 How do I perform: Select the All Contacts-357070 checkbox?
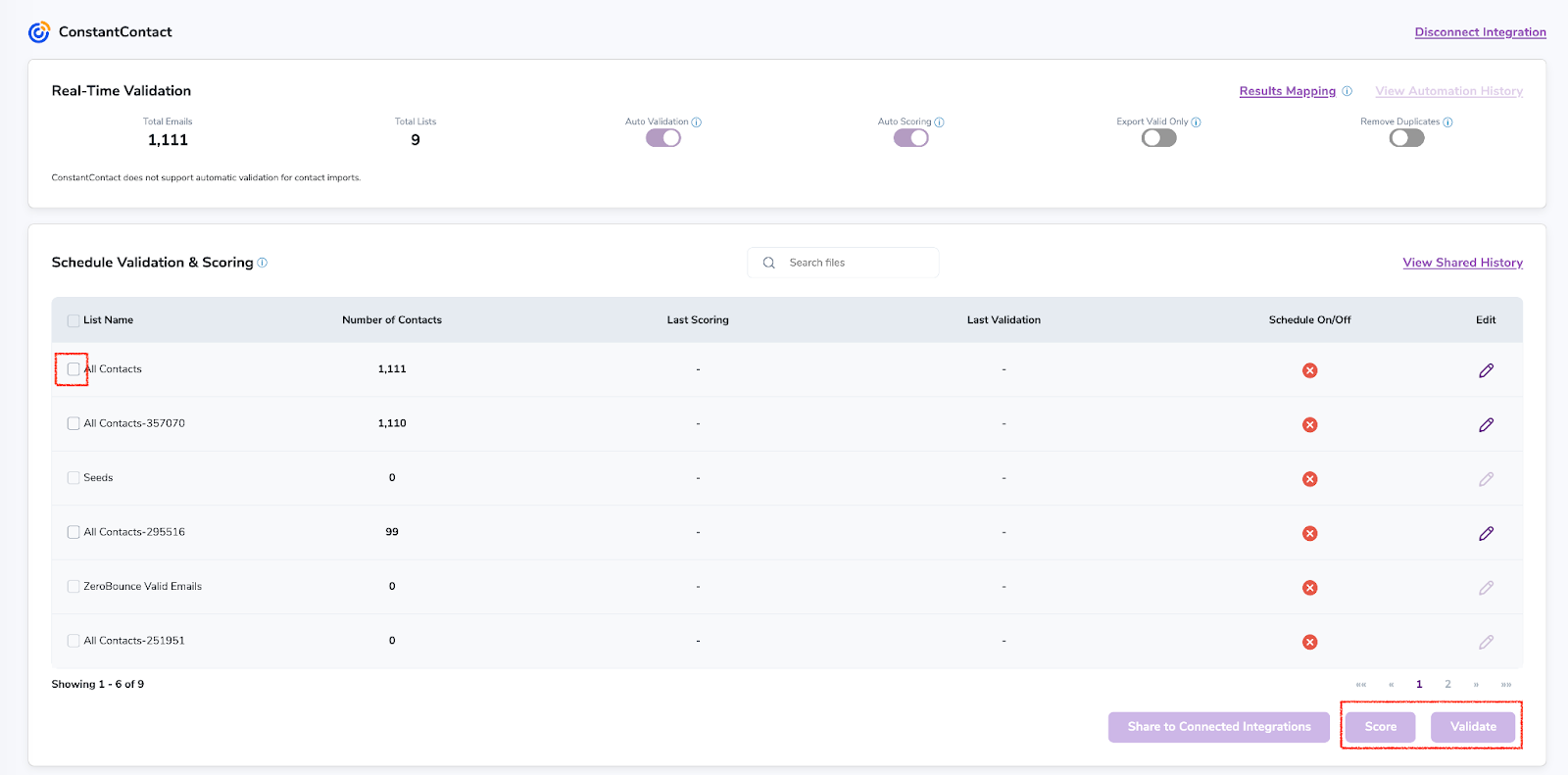pos(73,423)
